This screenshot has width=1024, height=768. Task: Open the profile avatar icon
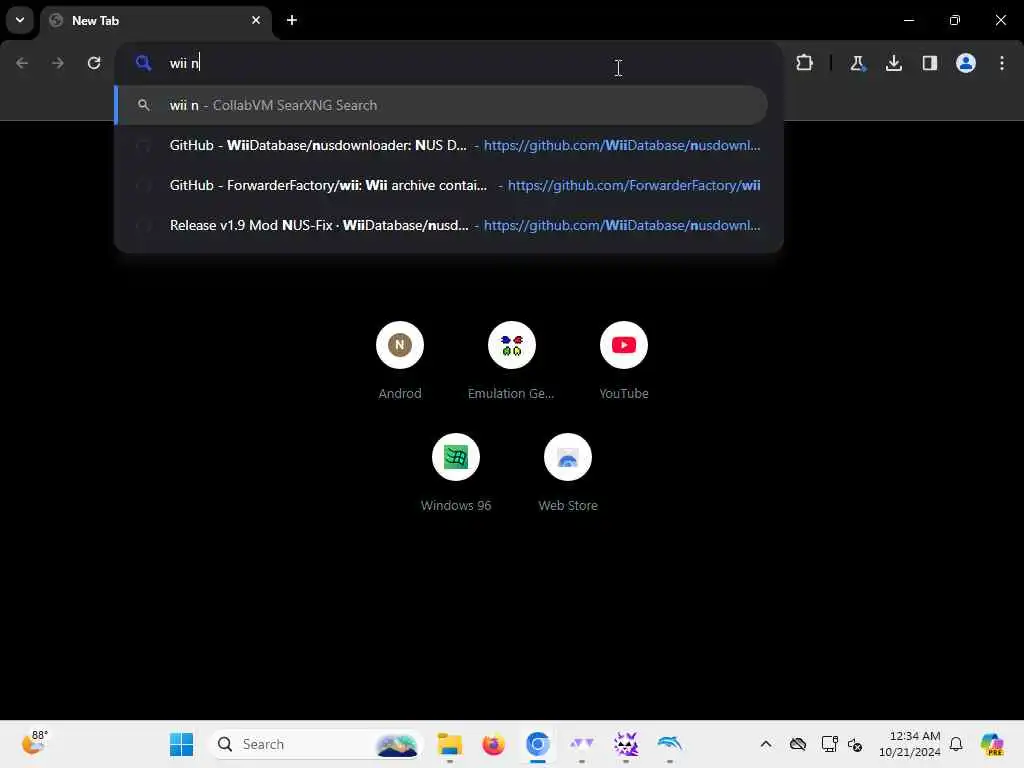click(966, 63)
